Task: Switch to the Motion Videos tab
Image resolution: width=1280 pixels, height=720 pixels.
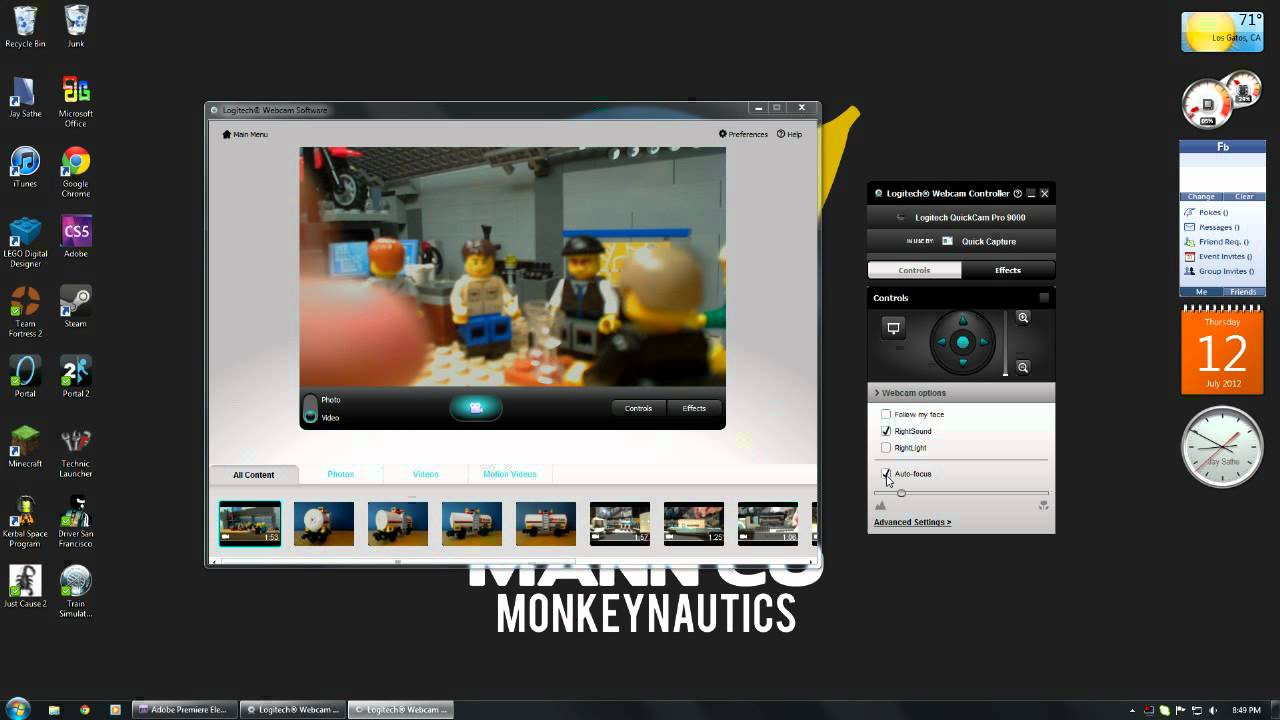Action: tap(510, 474)
